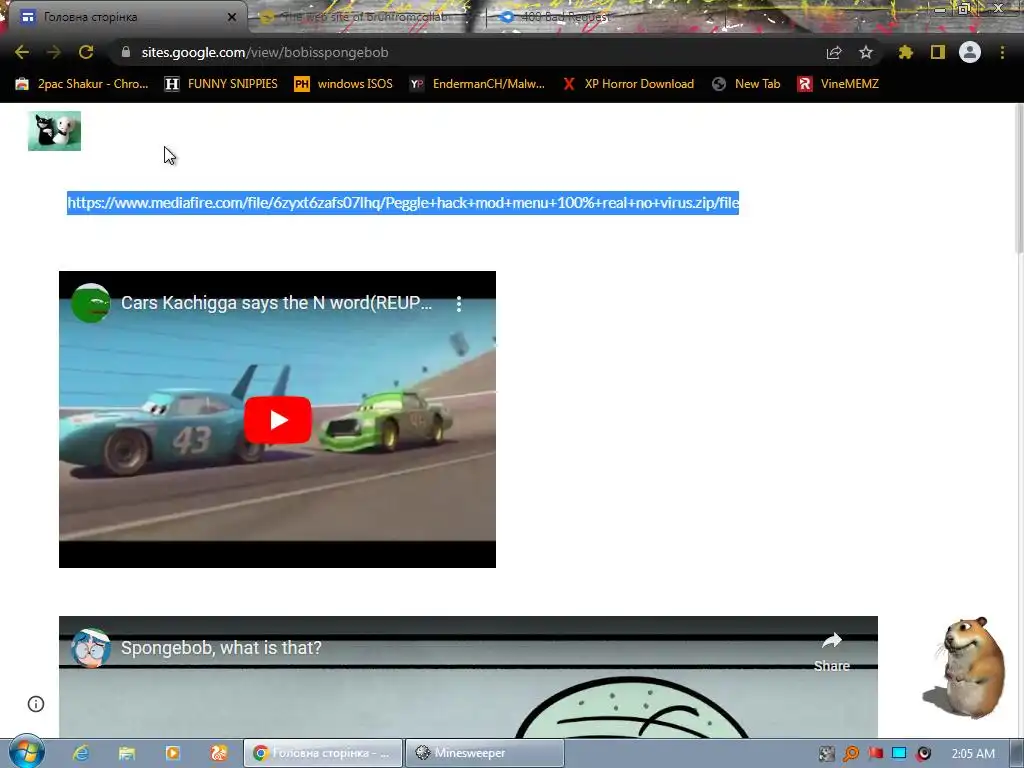The image size is (1024, 768).
Task: Open the Chrome profile avatar
Action: click(x=970, y=52)
